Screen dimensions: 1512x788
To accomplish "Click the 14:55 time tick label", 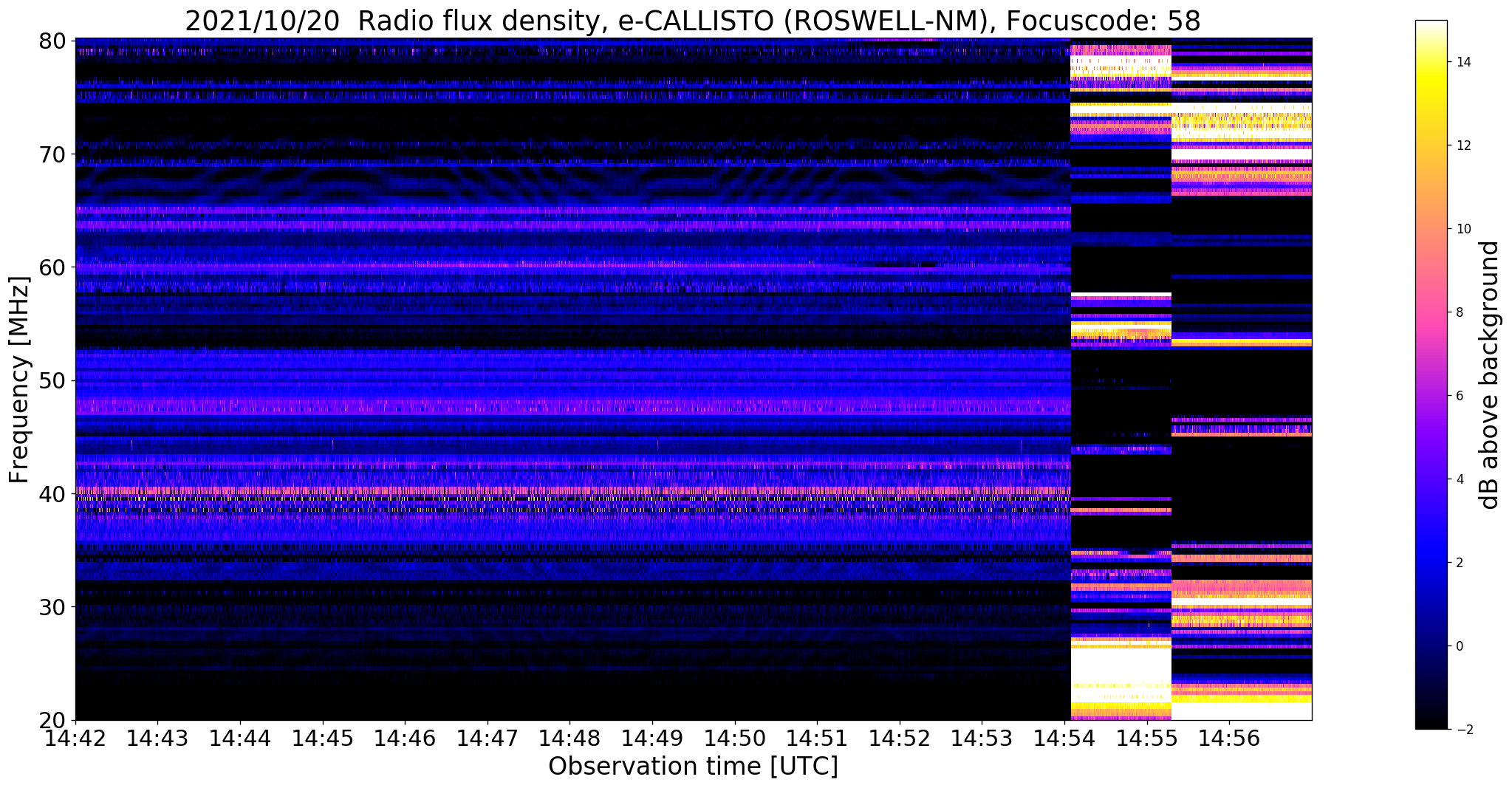I will tap(1147, 738).
